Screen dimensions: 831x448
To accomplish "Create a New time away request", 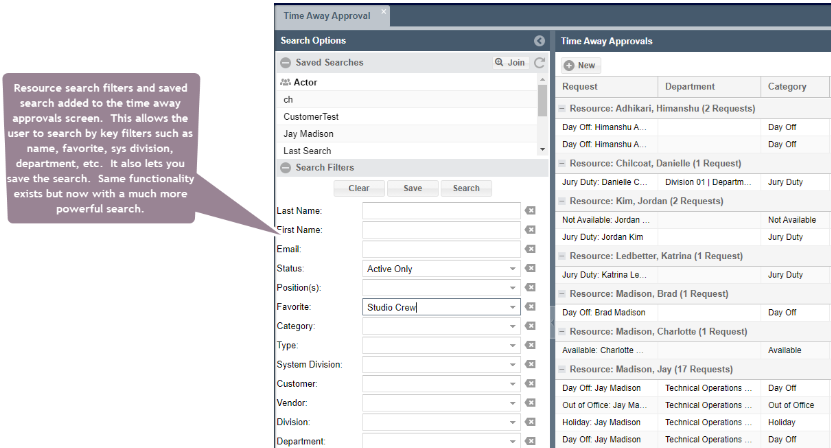I will pyautogui.click(x=580, y=65).
